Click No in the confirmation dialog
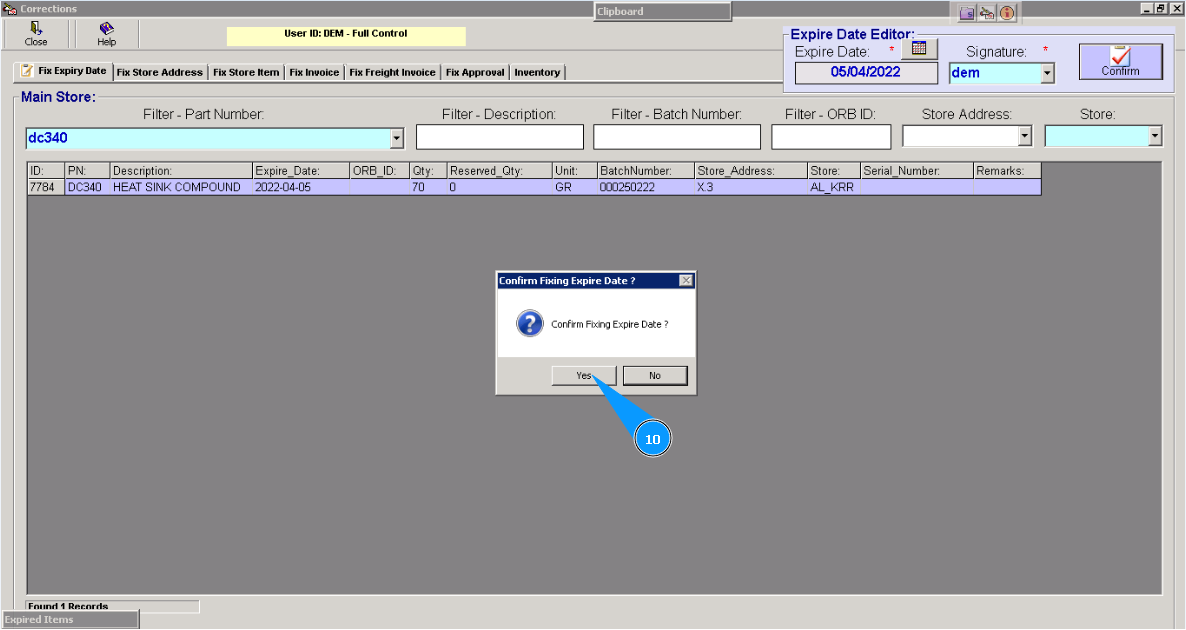 coord(655,376)
